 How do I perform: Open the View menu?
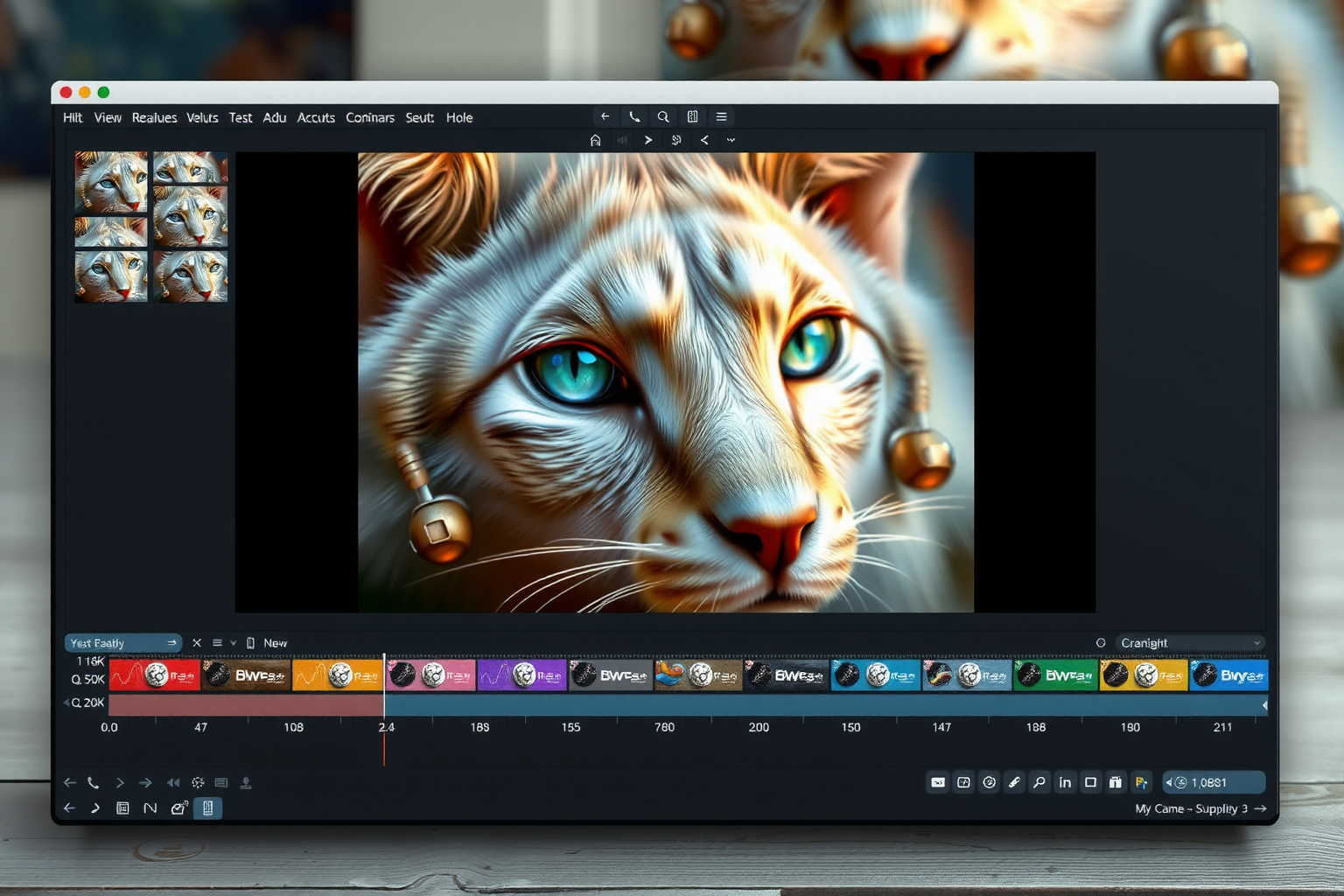point(108,118)
